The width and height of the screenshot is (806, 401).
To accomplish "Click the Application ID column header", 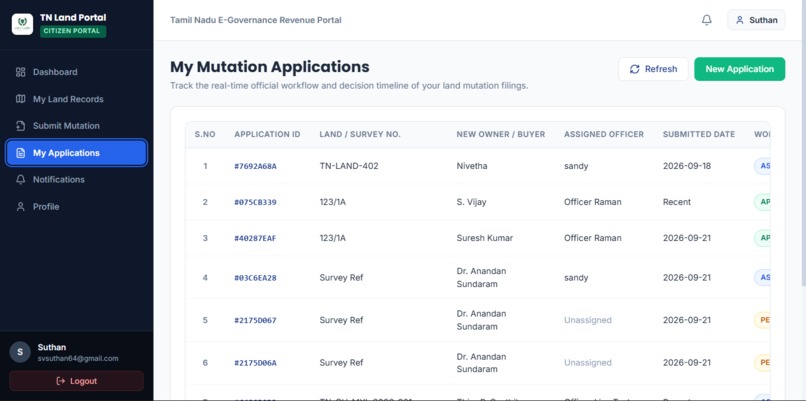I will pyautogui.click(x=267, y=134).
